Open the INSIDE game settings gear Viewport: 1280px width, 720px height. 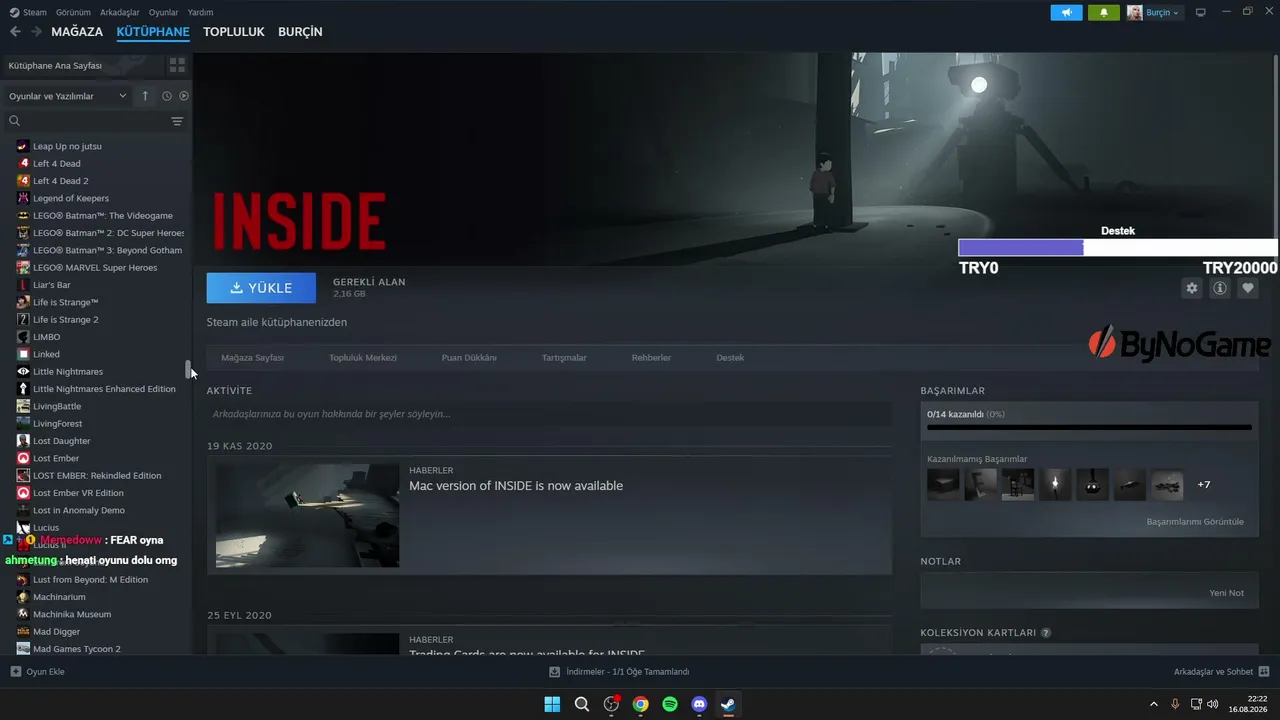[x=1191, y=288]
